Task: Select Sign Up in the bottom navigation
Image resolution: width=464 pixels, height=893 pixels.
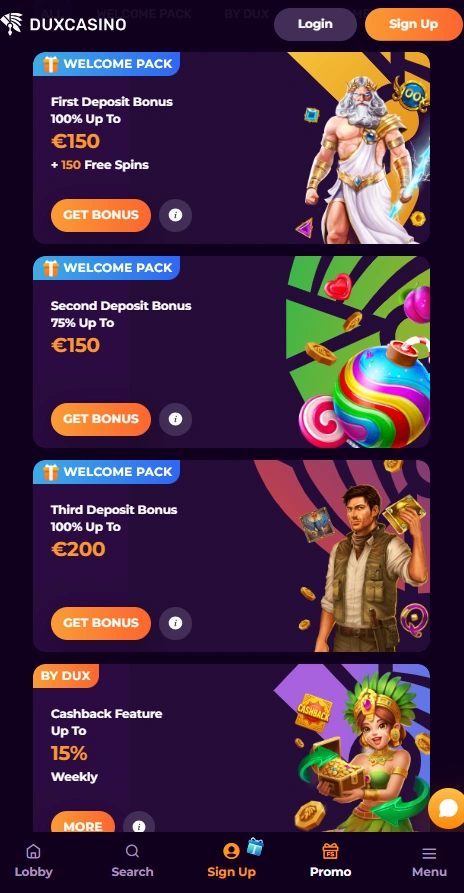Action: (231, 861)
